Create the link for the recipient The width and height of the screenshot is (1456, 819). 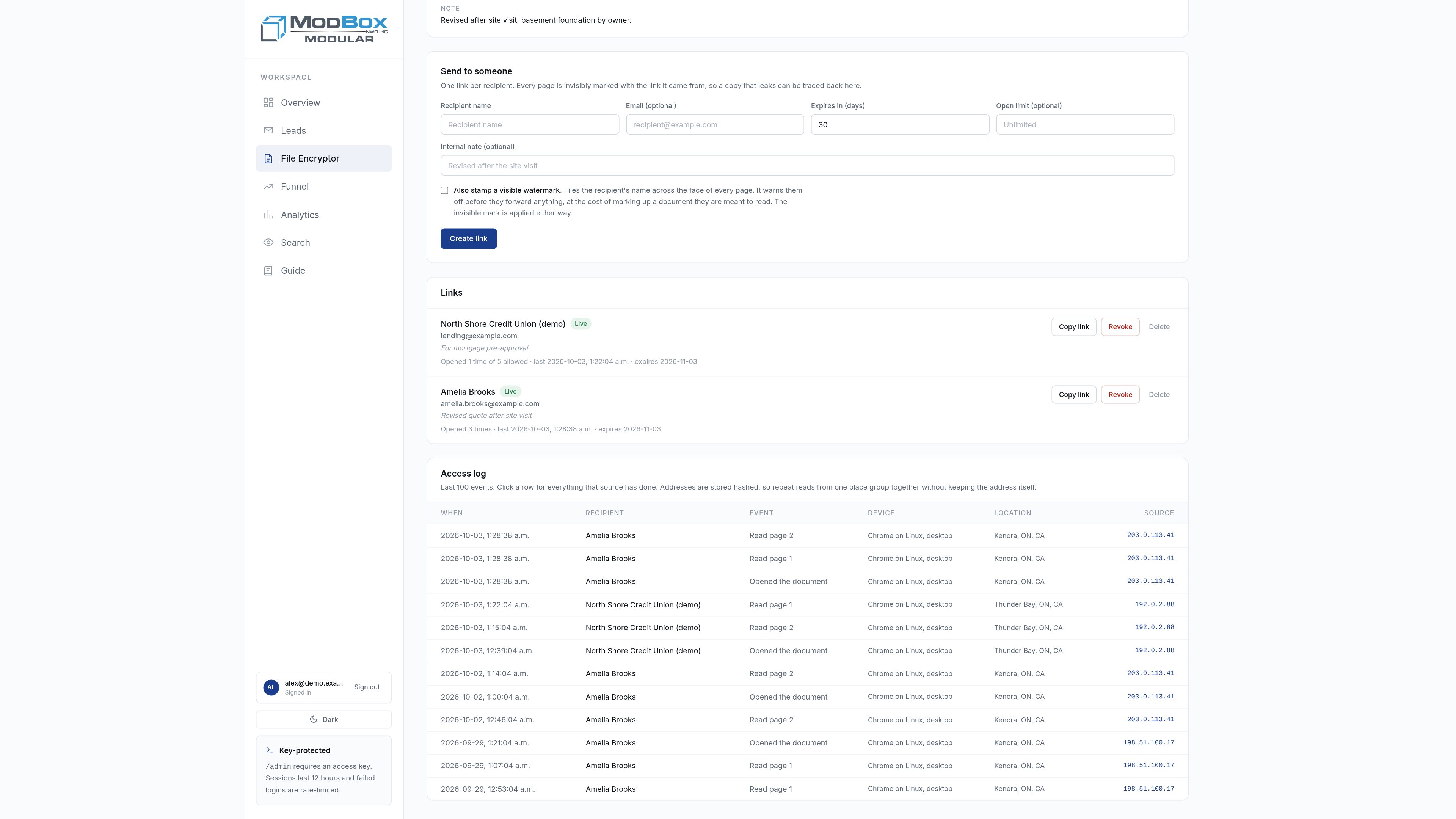(469, 238)
